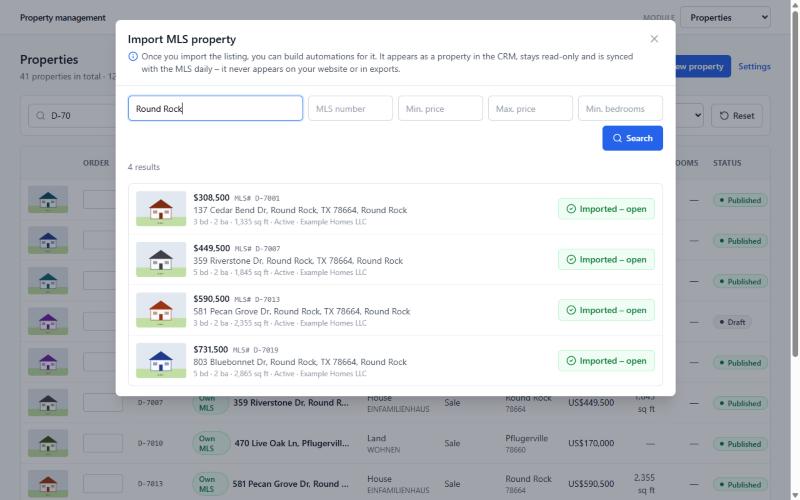Click the D-70 search box in the Properties list
The width and height of the screenshot is (800, 500).
pos(71,116)
